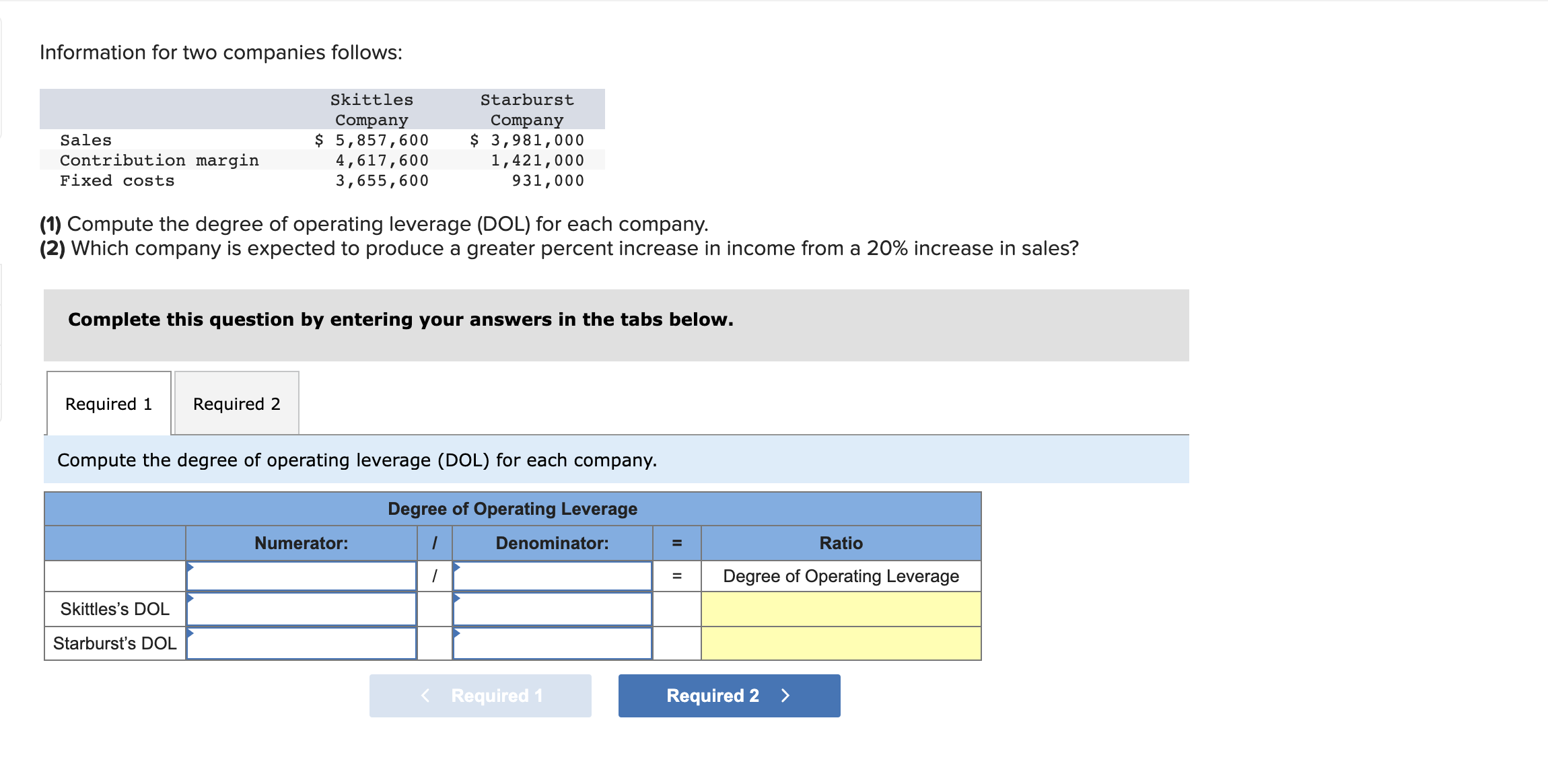Click Skittles's yellow ratio result cell

[x=841, y=609]
